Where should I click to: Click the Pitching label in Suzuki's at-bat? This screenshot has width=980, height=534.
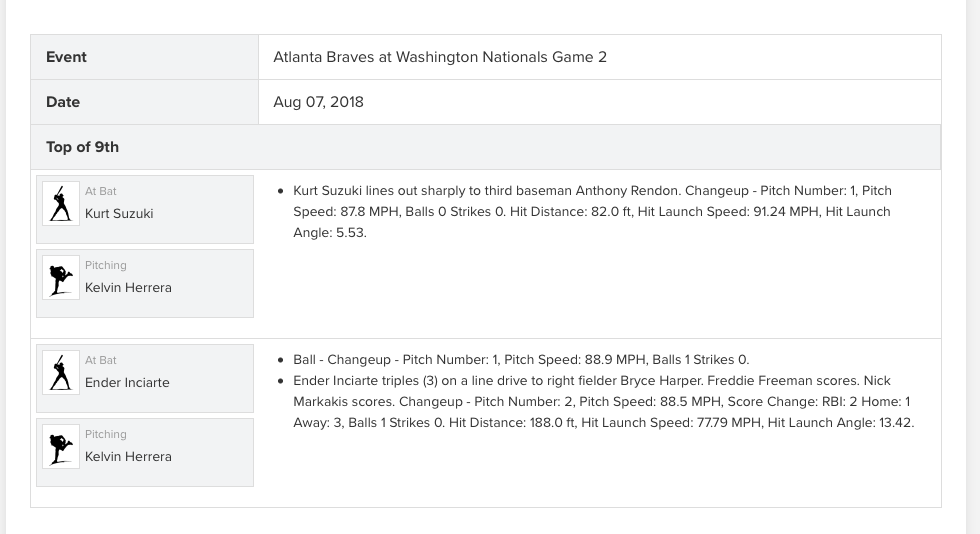(106, 265)
